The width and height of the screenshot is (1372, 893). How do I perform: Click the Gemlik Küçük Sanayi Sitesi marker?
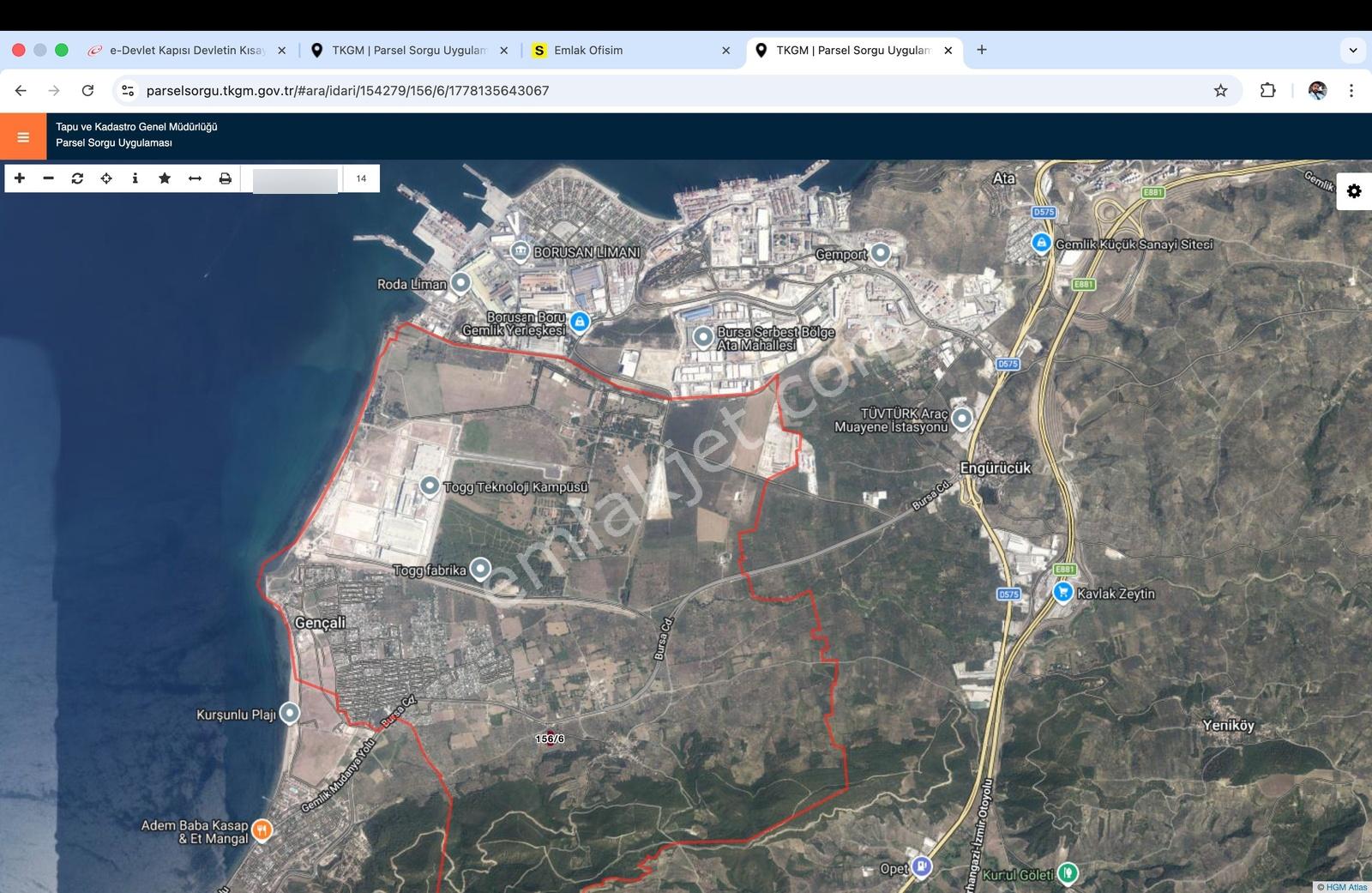[1041, 243]
